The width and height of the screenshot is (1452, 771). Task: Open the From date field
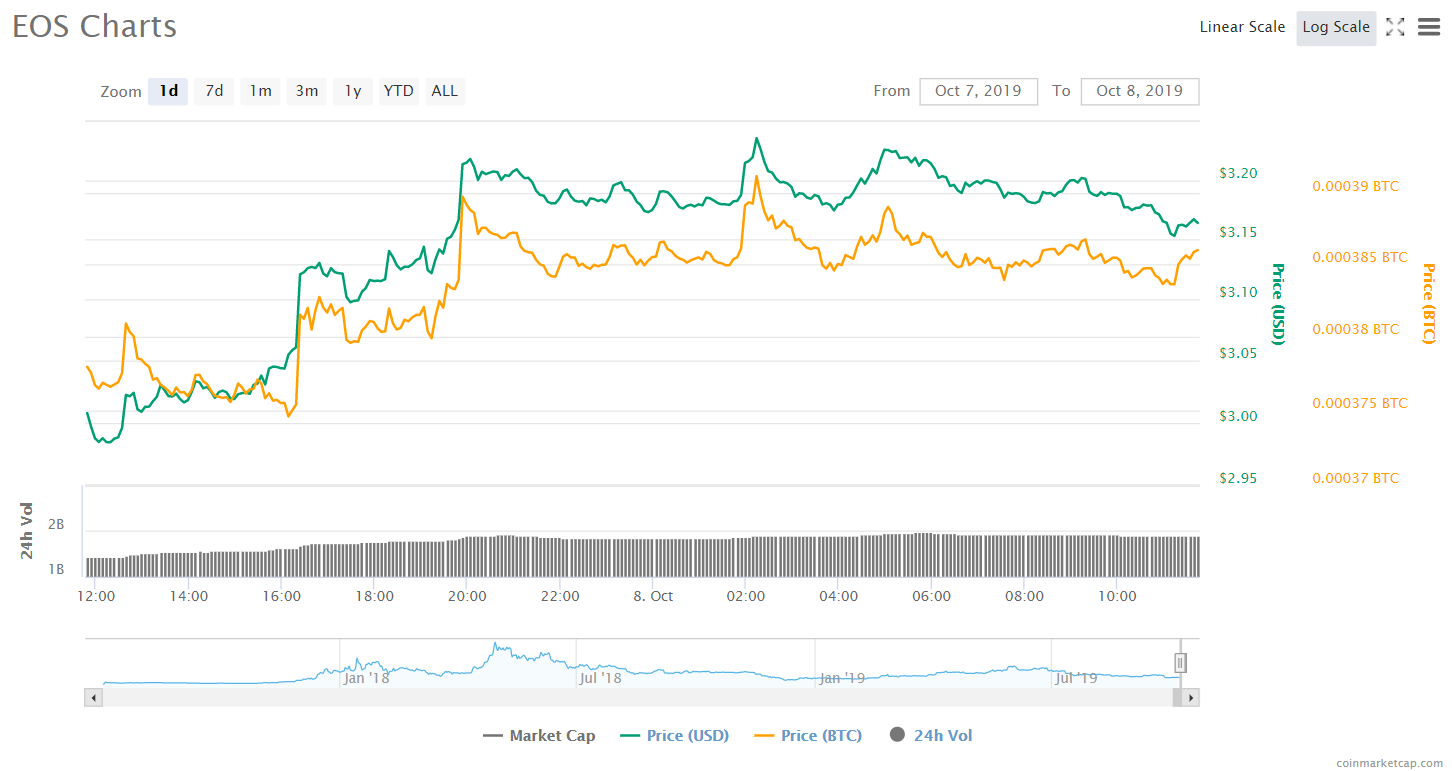click(x=978, y=91)
